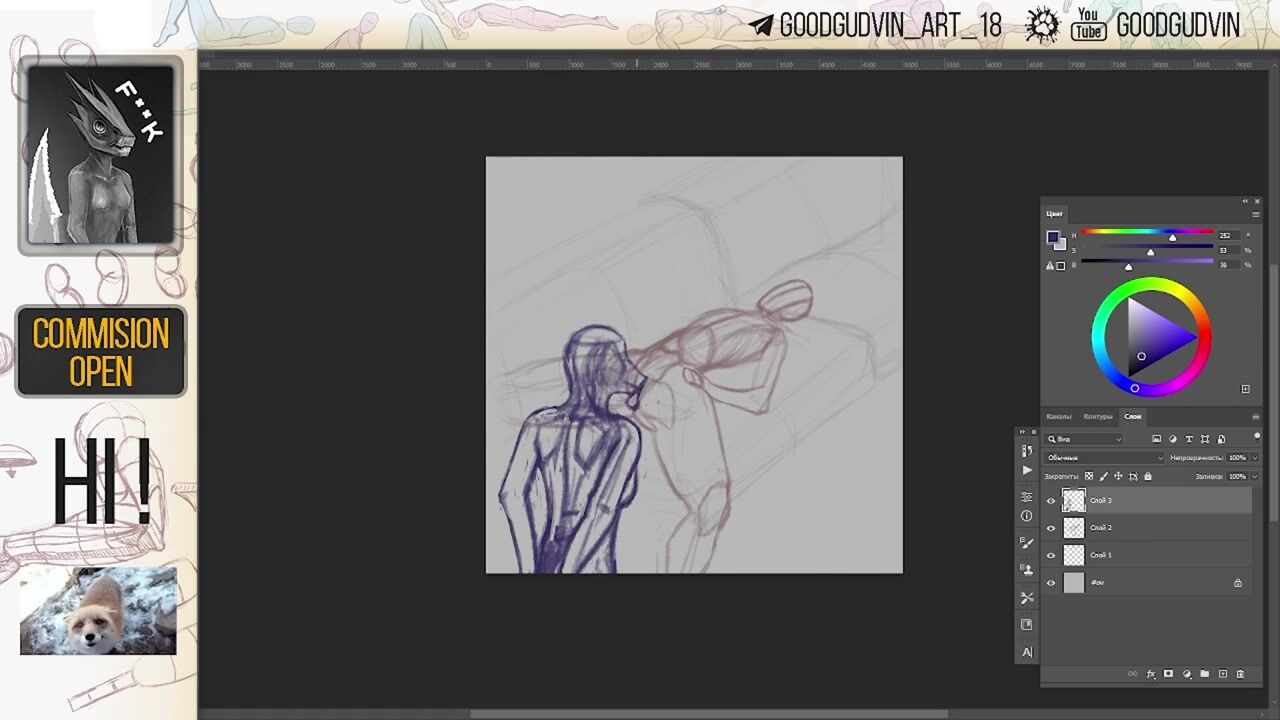Screen dimensions: 1280x720
Task: Click the Commision Open banner
Action: pos(101,351)
